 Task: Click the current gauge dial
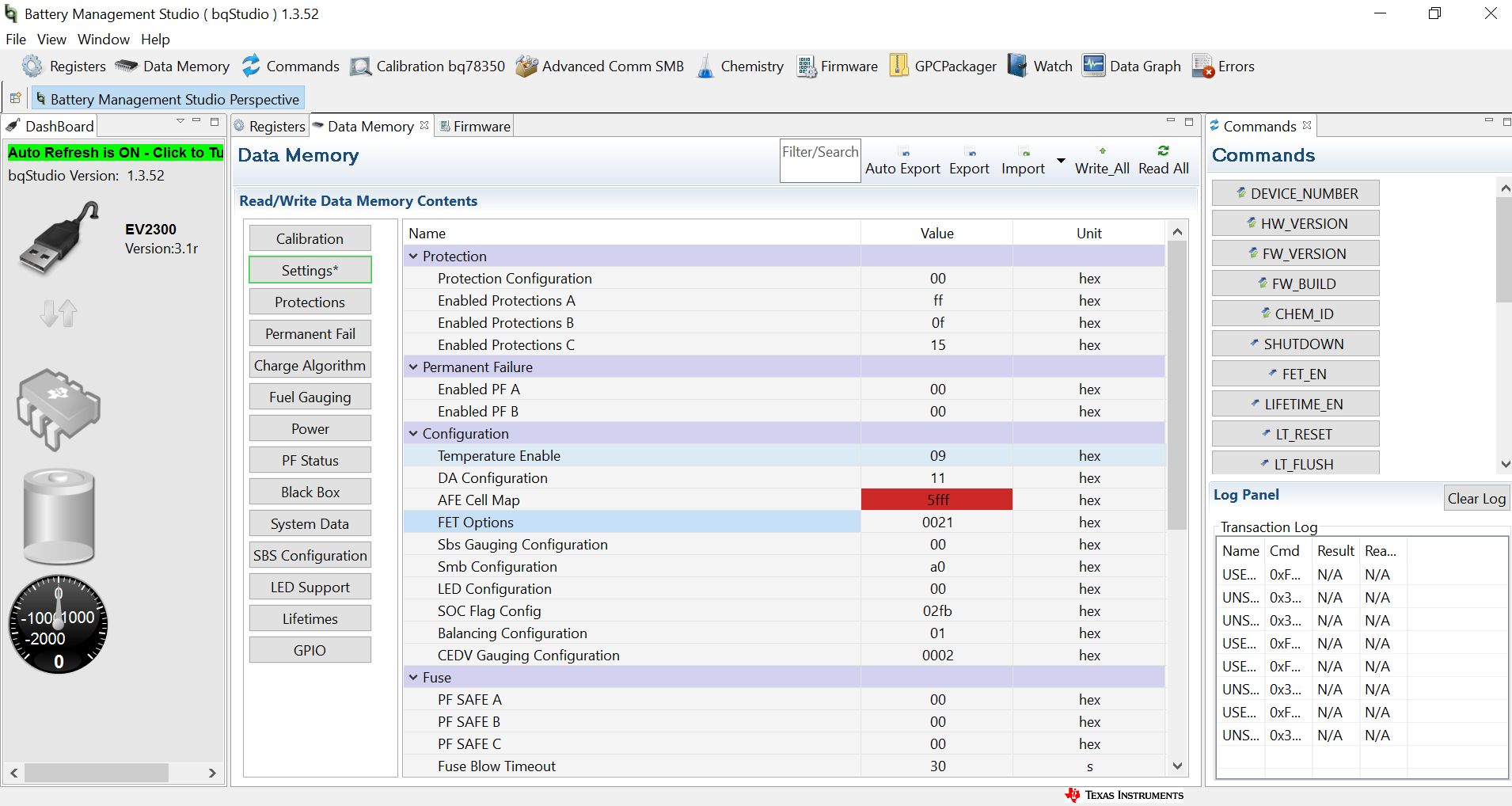pyautogui.click(x=59, y=624)
